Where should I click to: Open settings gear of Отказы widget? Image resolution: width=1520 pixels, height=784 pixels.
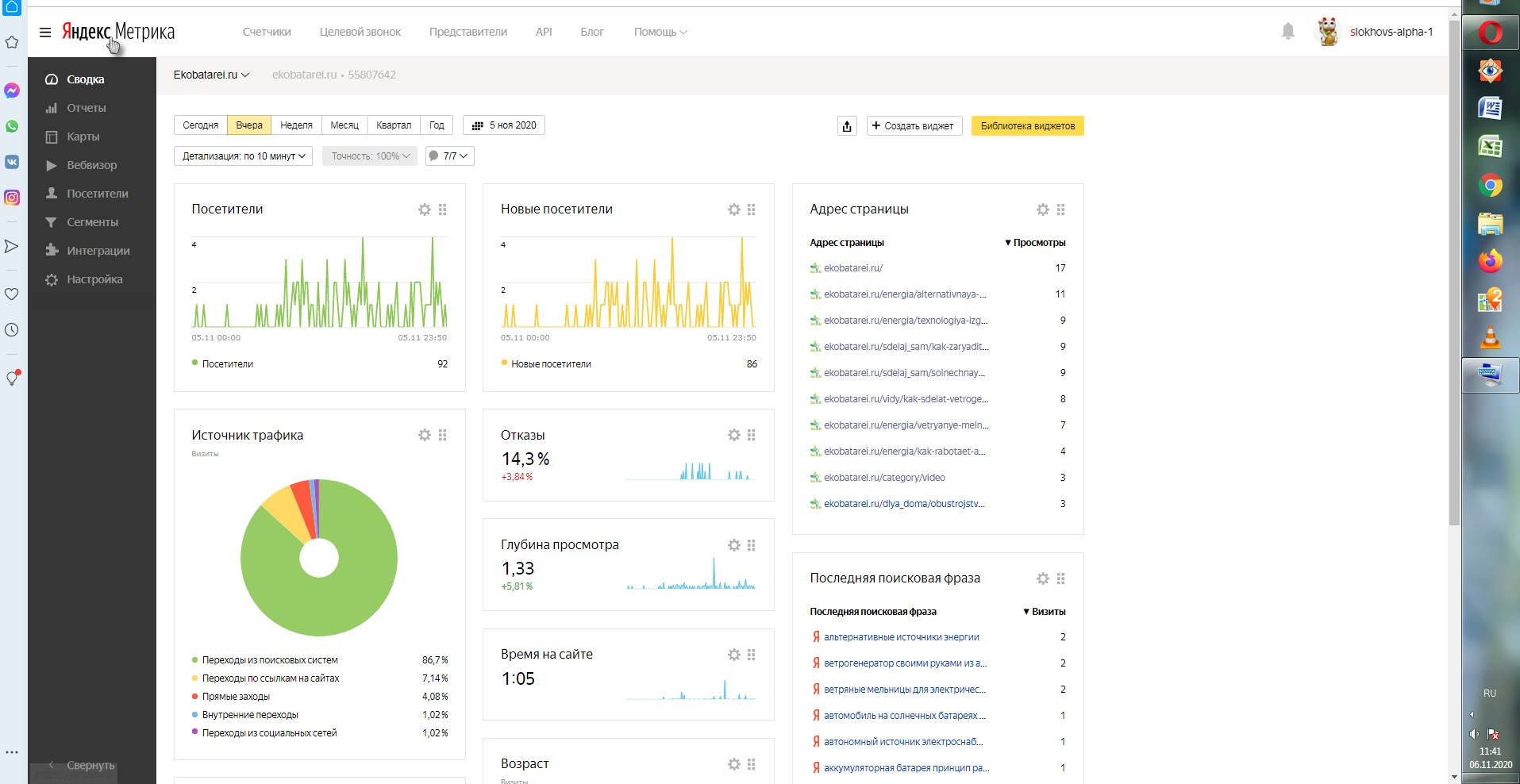(x=733, y=435)
